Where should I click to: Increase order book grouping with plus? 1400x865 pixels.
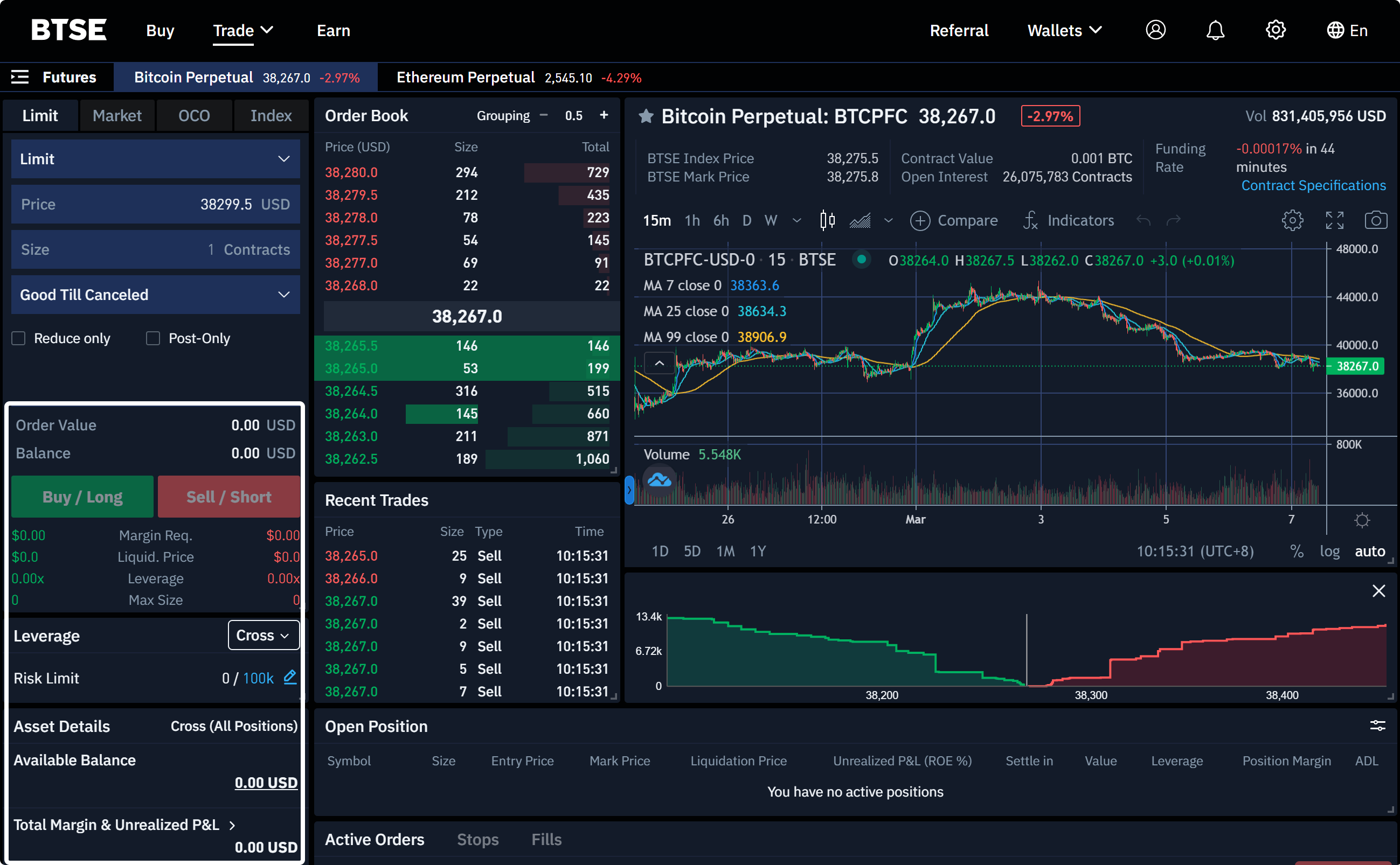click(603, 115)
